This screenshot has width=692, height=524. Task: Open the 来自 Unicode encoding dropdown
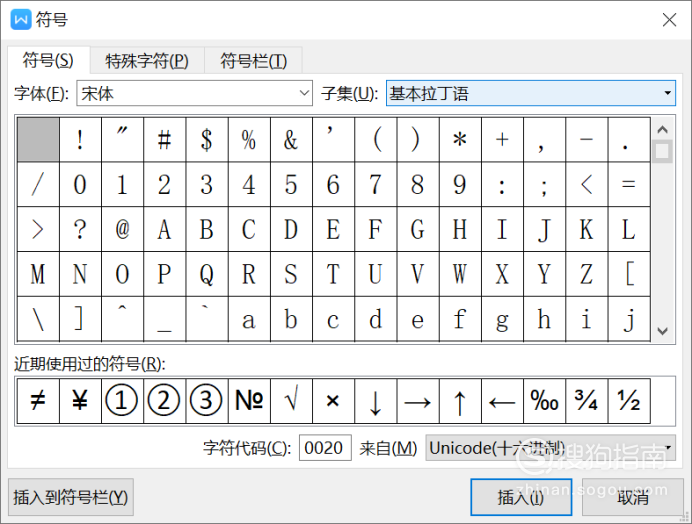click(550, 448)
